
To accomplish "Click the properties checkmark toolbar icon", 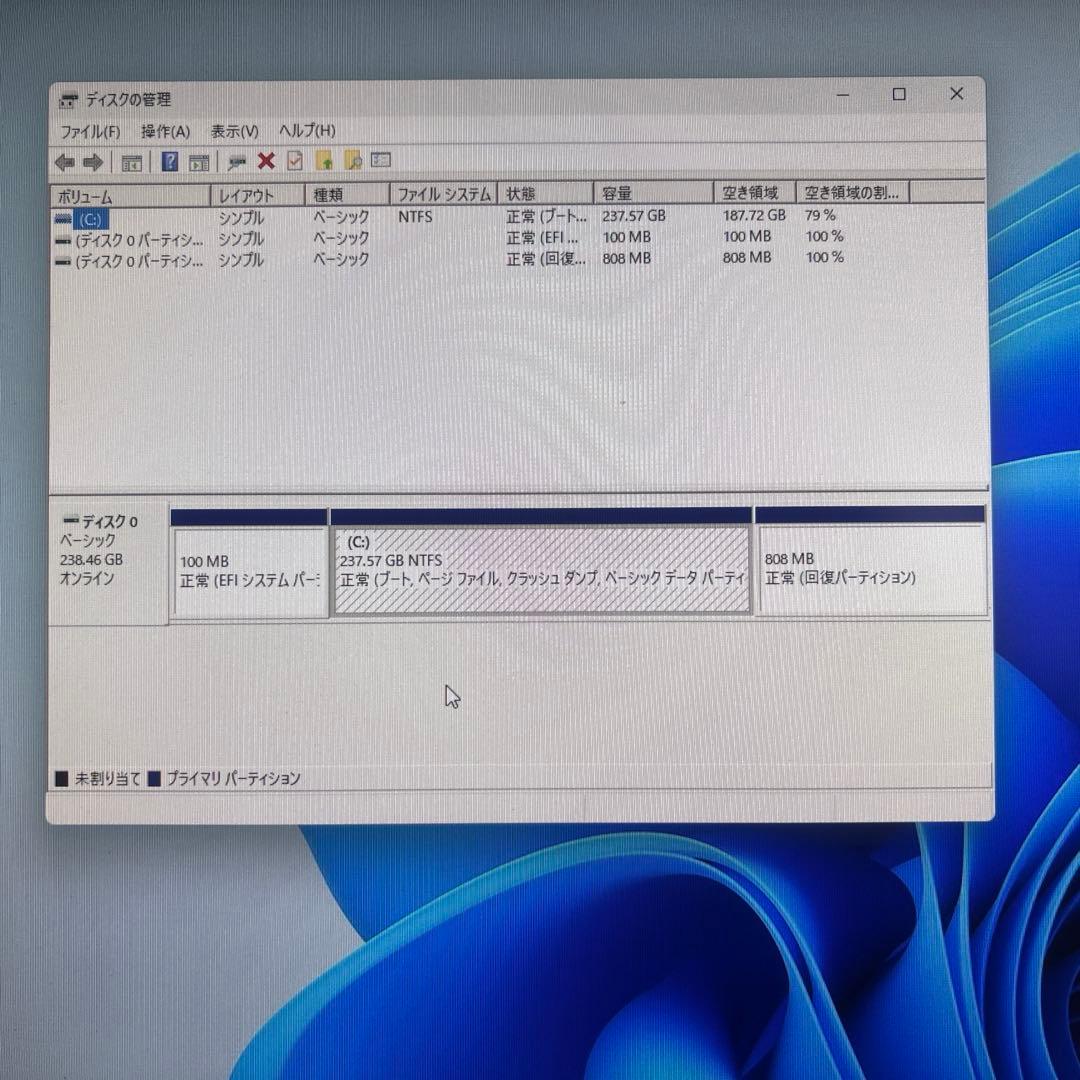I will 293,161.
